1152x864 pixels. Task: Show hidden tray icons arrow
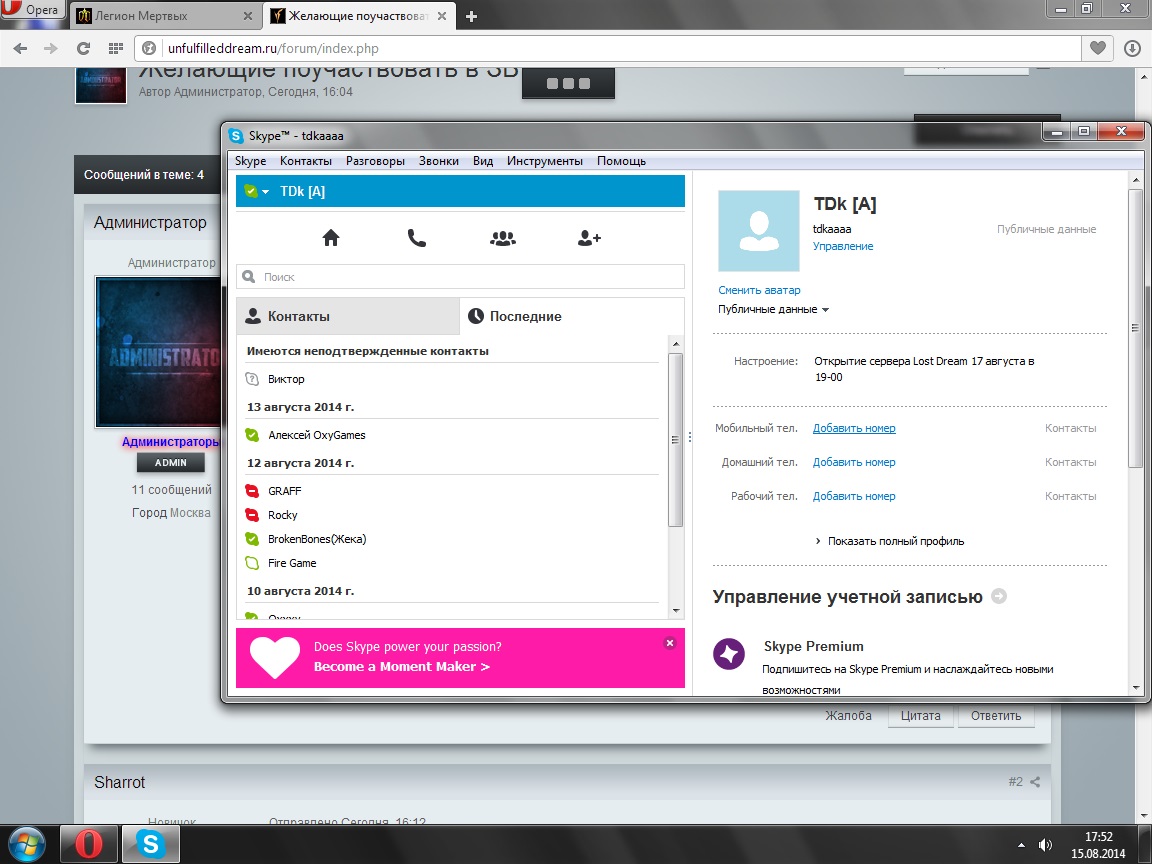pyautogui.click(x=1020, y=846)
